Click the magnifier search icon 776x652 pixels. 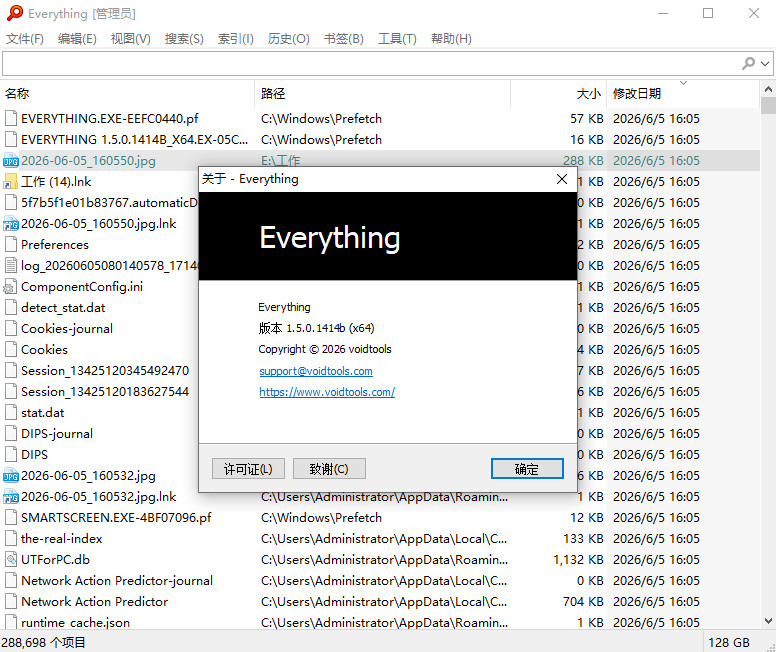click(749, 63)
